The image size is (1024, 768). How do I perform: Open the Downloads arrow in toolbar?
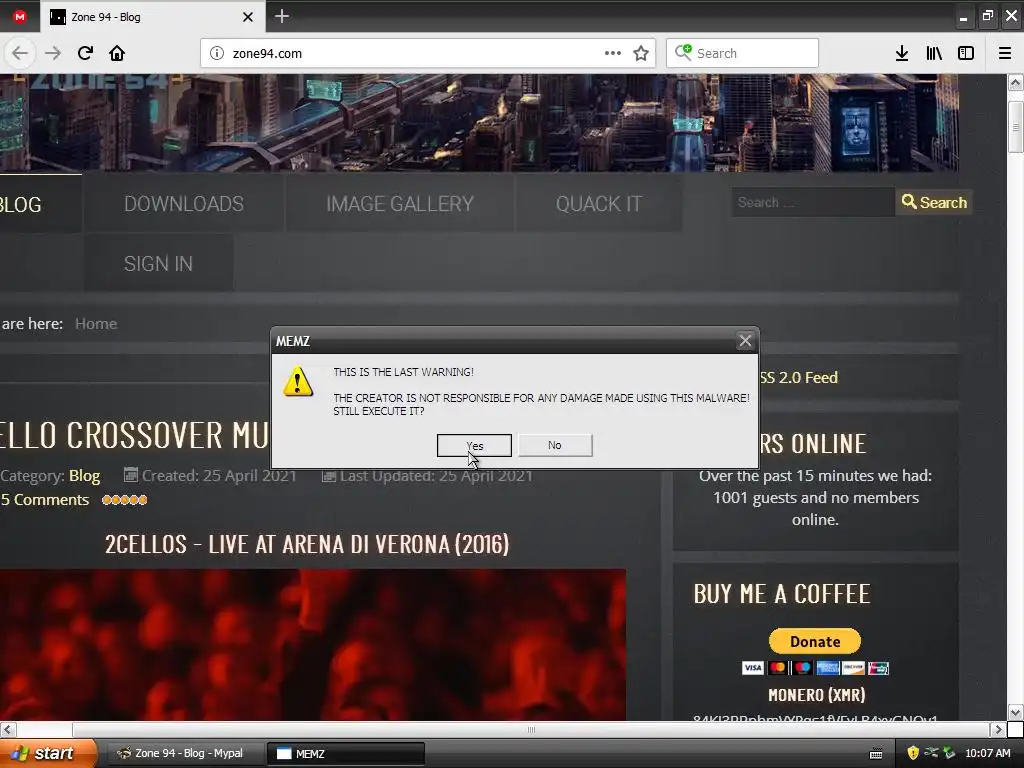(x=902, y=53)
